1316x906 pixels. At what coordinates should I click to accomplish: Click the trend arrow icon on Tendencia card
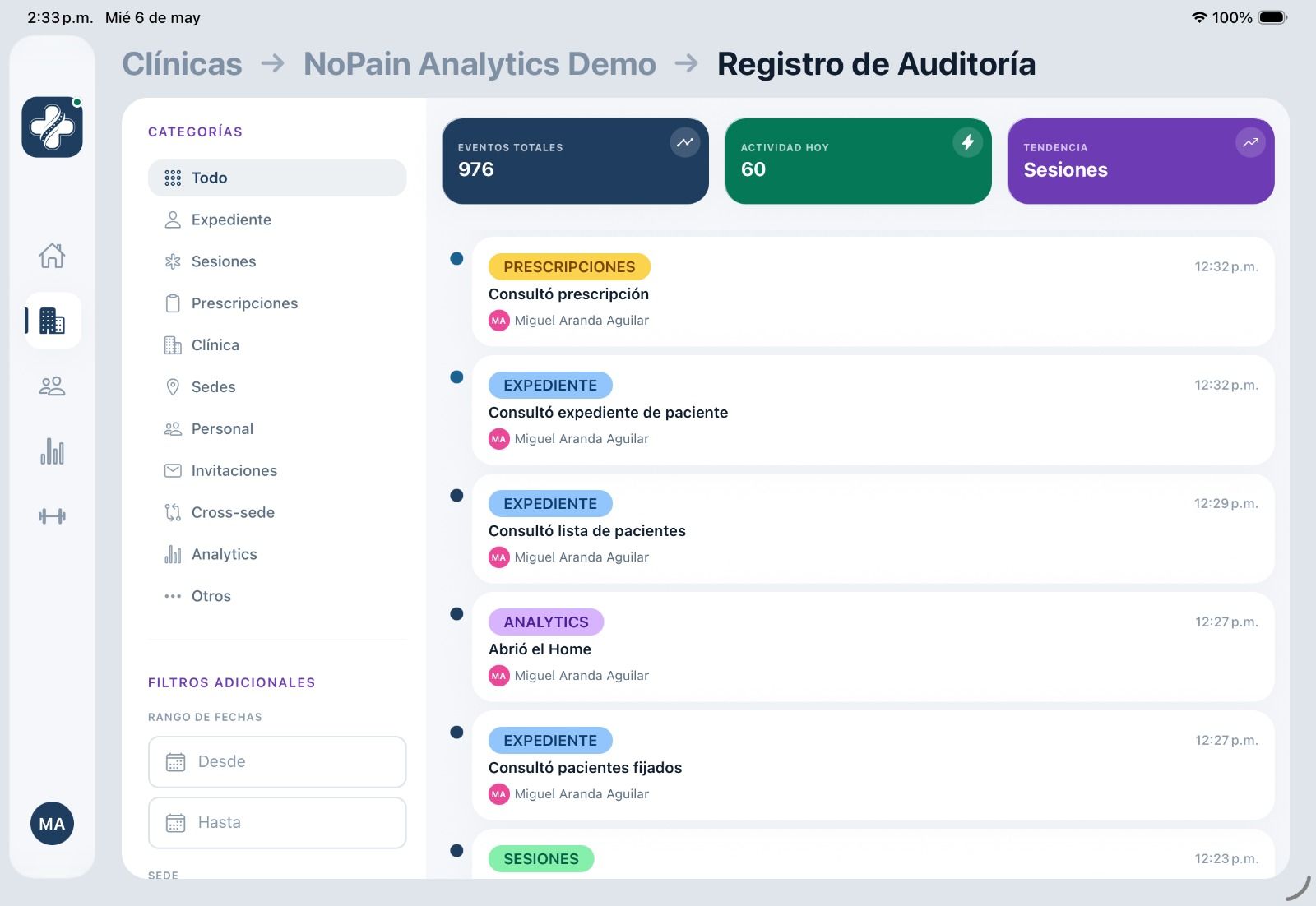(1250, 142)
